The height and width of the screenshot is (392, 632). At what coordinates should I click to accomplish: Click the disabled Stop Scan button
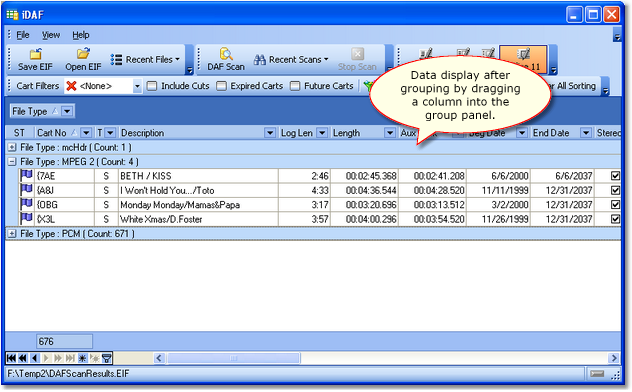point(357,59)
